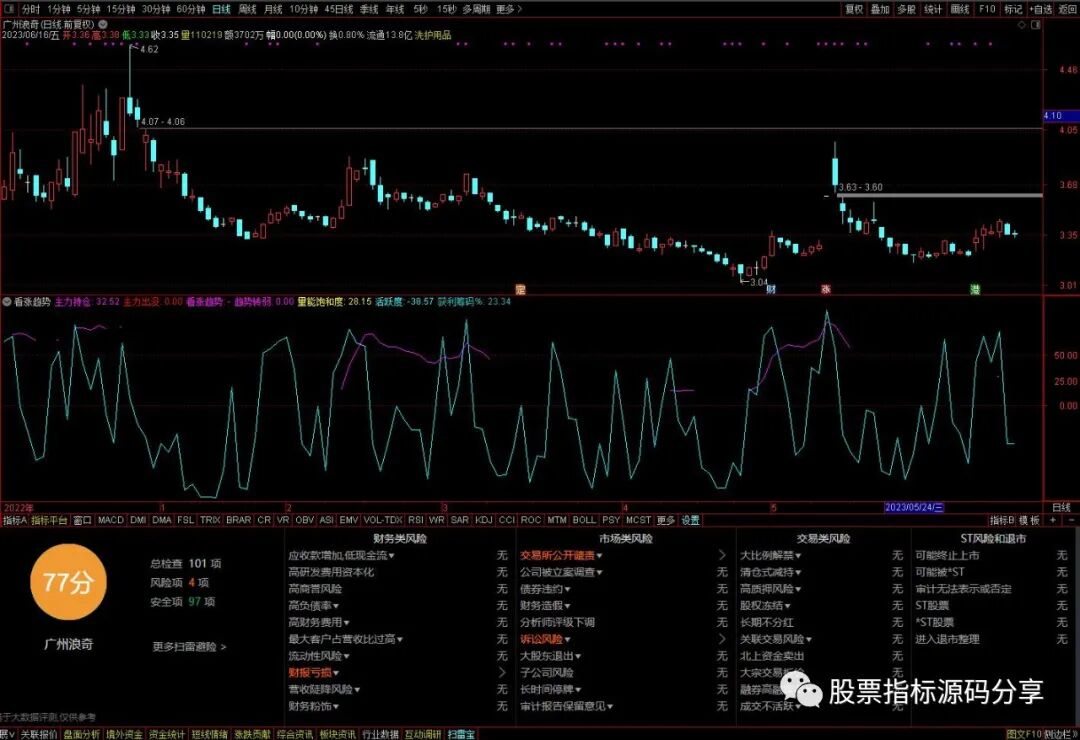
Task: Select the 指标B tab
Action: (1002, 520)
